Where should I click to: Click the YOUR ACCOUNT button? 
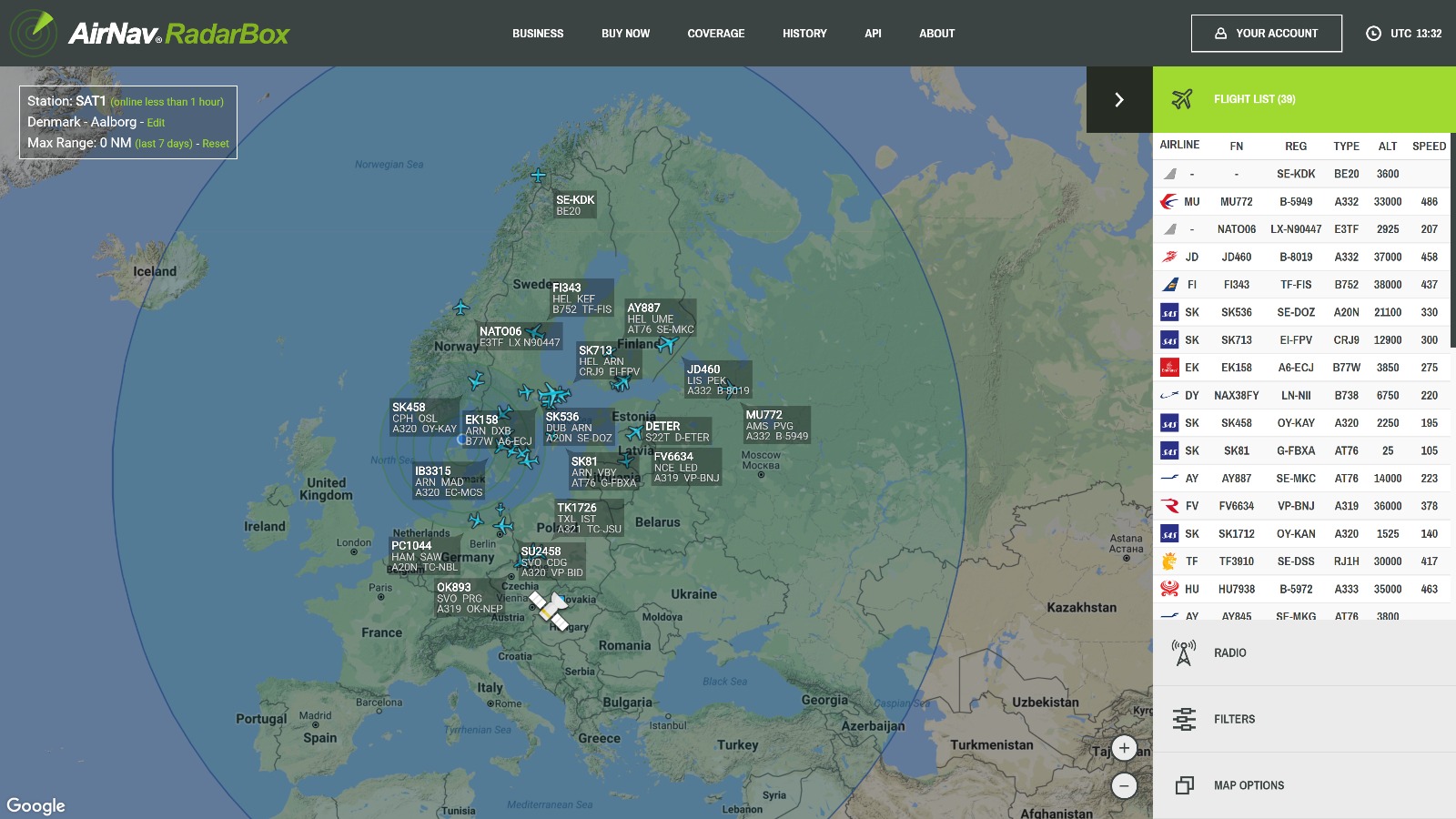pyautogui.click(x=1267, y=34)
